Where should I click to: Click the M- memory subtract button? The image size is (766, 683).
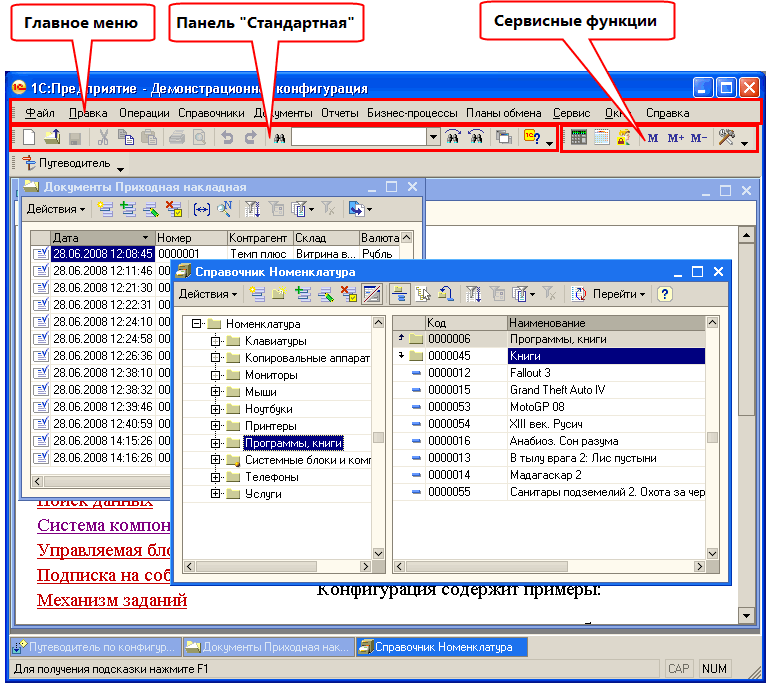tap(699, 139)
